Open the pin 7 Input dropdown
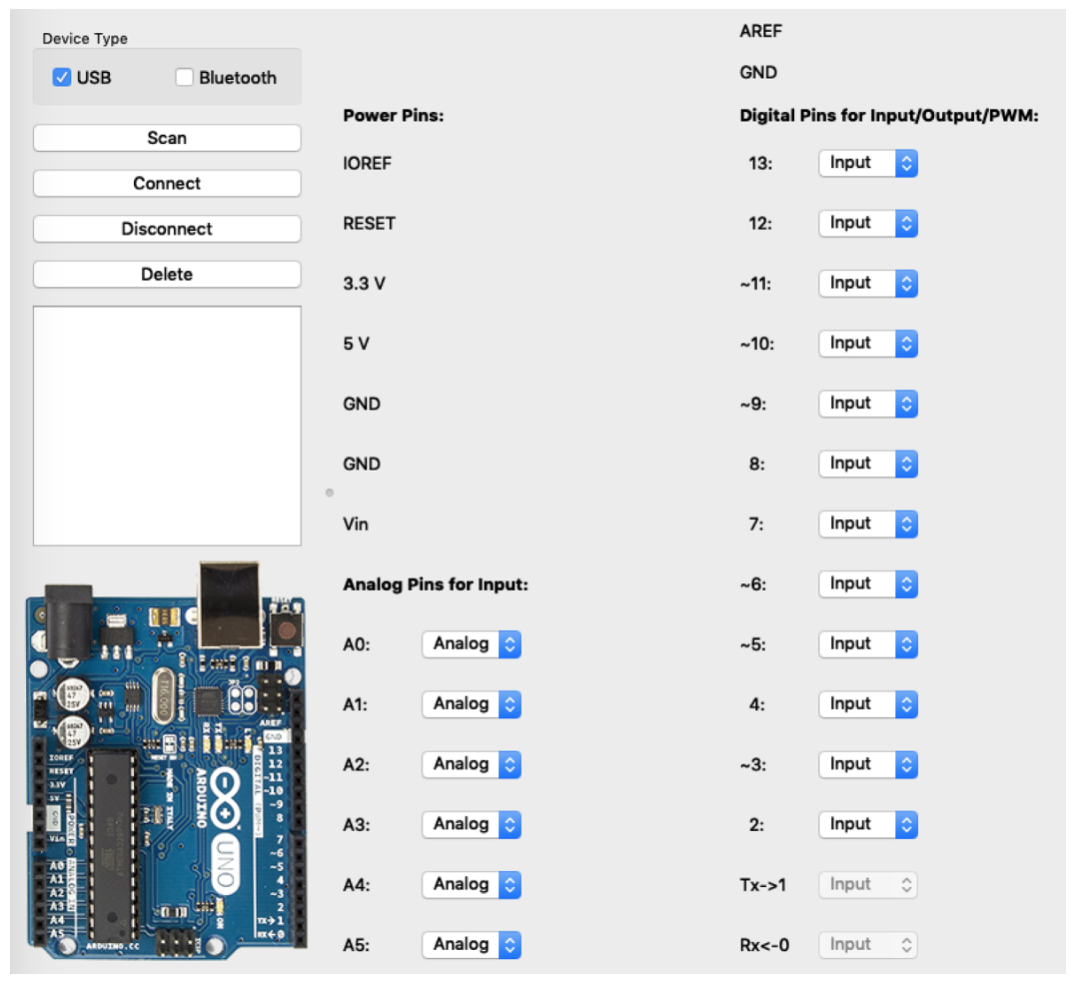The height and width of the screenshot is (986, 1080). pos(867,523)
